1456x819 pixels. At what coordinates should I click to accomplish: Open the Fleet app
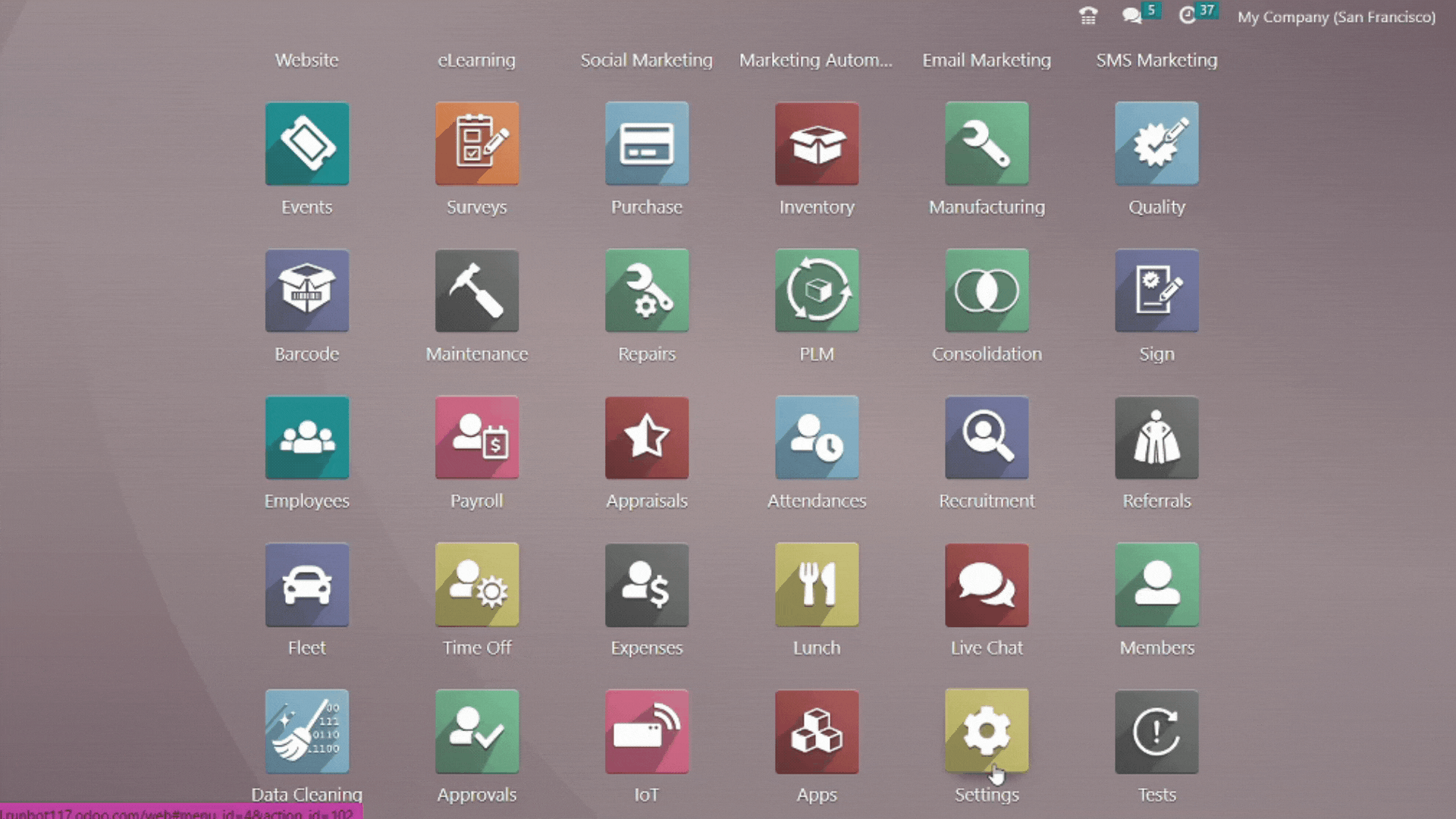[307, 585]
